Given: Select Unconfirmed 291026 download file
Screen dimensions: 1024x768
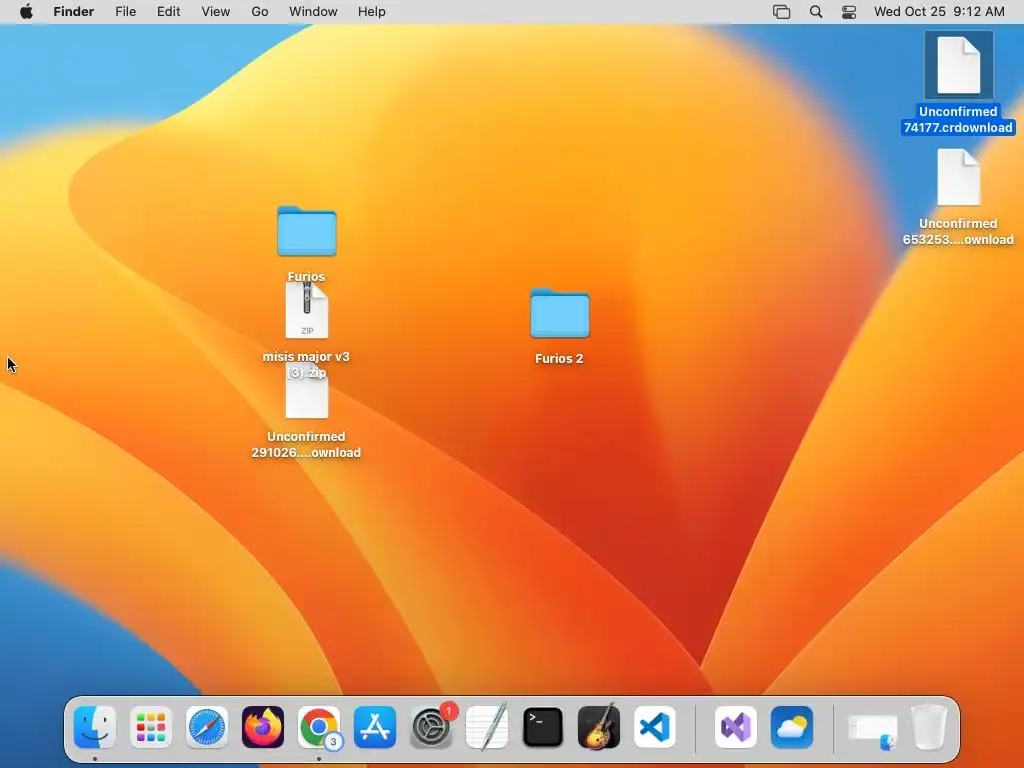Looking at the screenshot, I should coord(307,392).
